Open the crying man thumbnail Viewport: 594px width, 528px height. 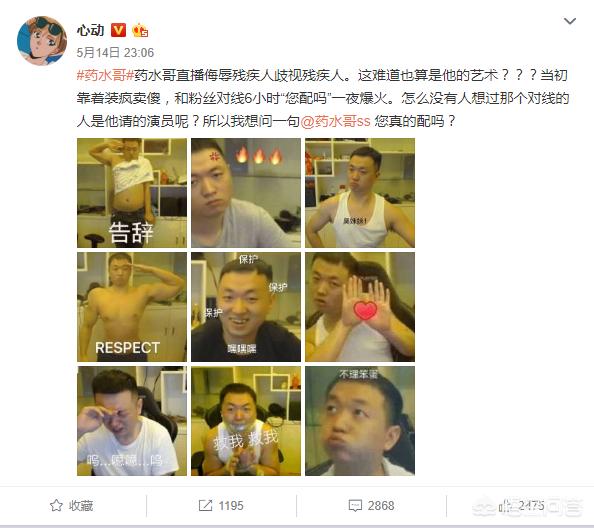(x=132, y=421)
